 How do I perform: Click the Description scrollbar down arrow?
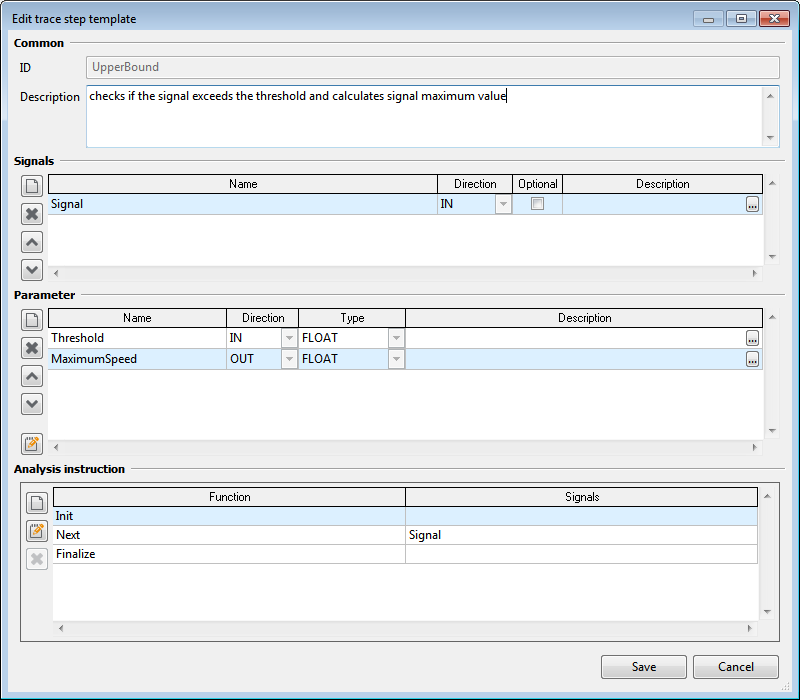coord(770,138)
